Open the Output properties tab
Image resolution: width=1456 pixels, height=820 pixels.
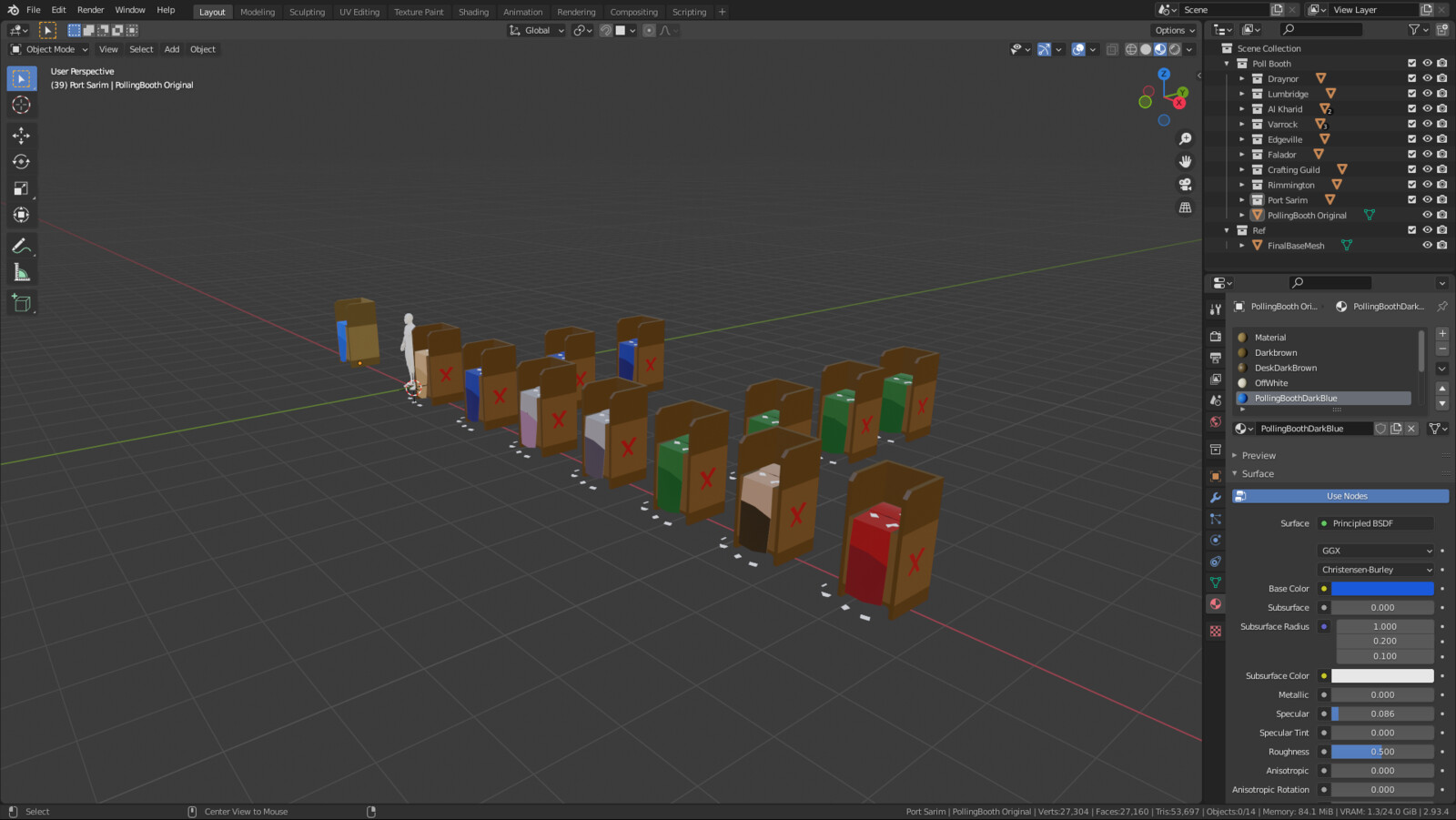click(1216, 358)
